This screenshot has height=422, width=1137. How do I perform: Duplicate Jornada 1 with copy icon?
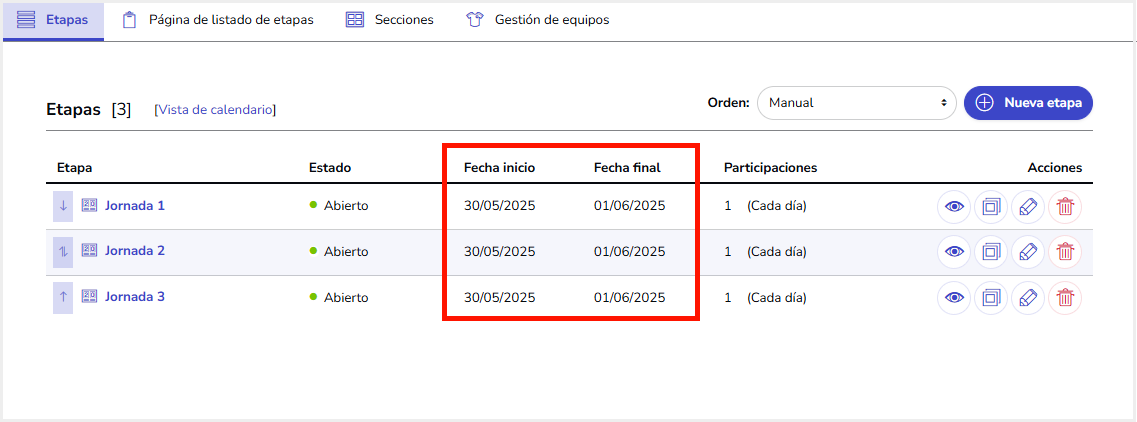coord(991,207)
